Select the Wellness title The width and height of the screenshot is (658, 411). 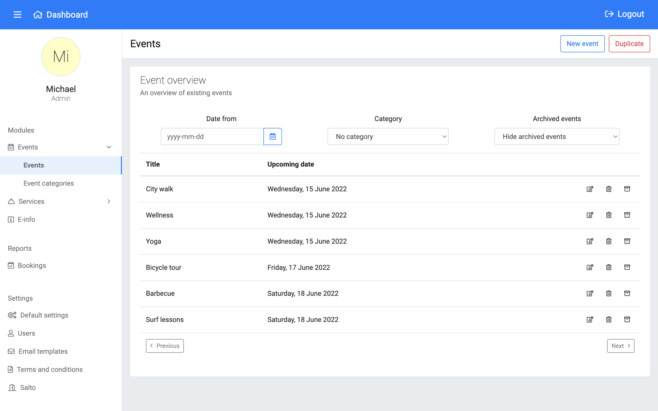click(159, 215)
